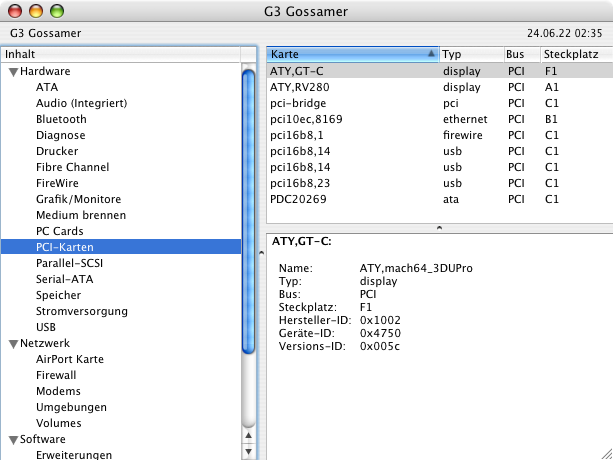Image resolution: width=613 pixels, height=460 pixels.
Task: Collapse the Hardware disclosure triangle
Action: pyautogui.click(x=14, y=72)
